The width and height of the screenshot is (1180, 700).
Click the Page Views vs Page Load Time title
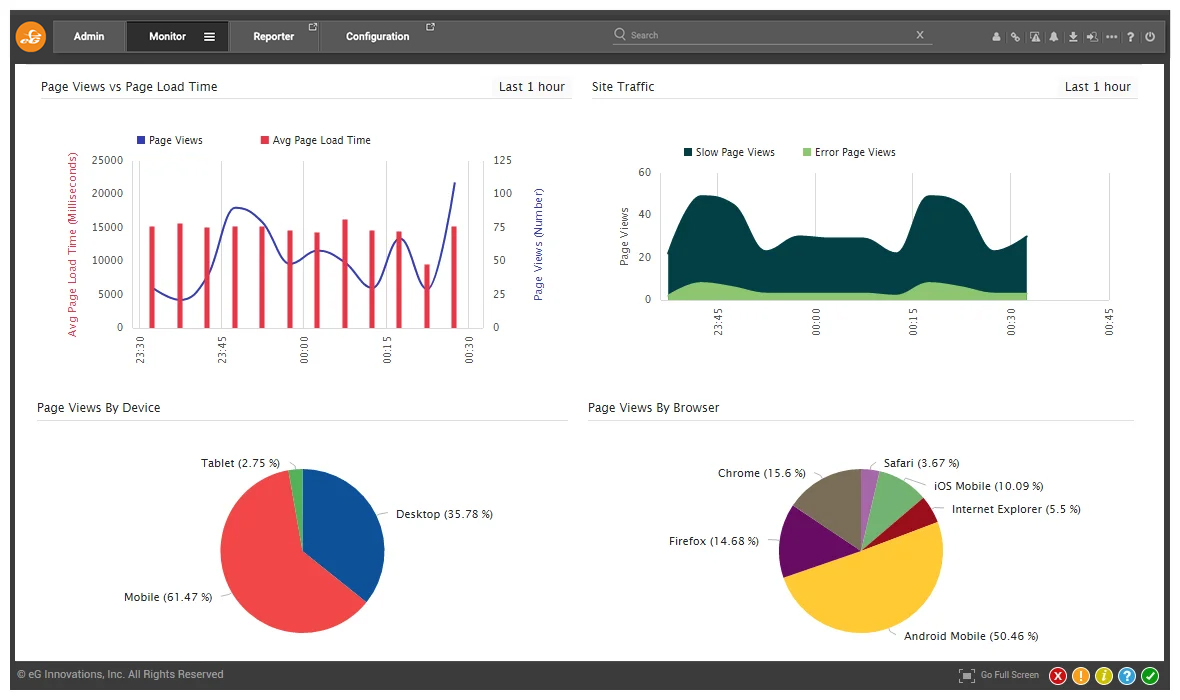129,87
